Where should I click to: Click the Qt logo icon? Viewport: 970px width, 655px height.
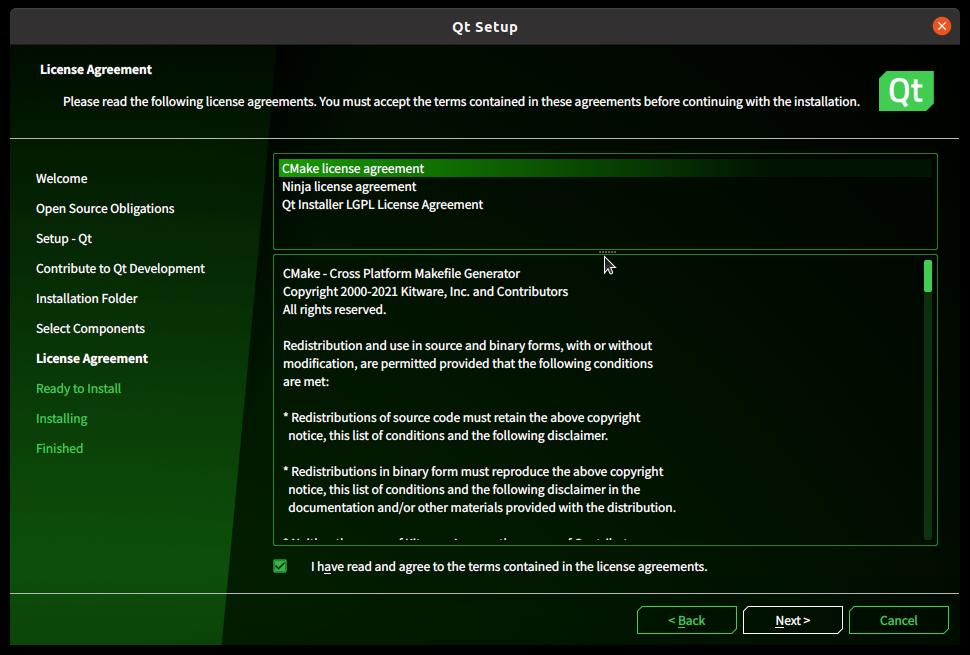coord(906,91)
